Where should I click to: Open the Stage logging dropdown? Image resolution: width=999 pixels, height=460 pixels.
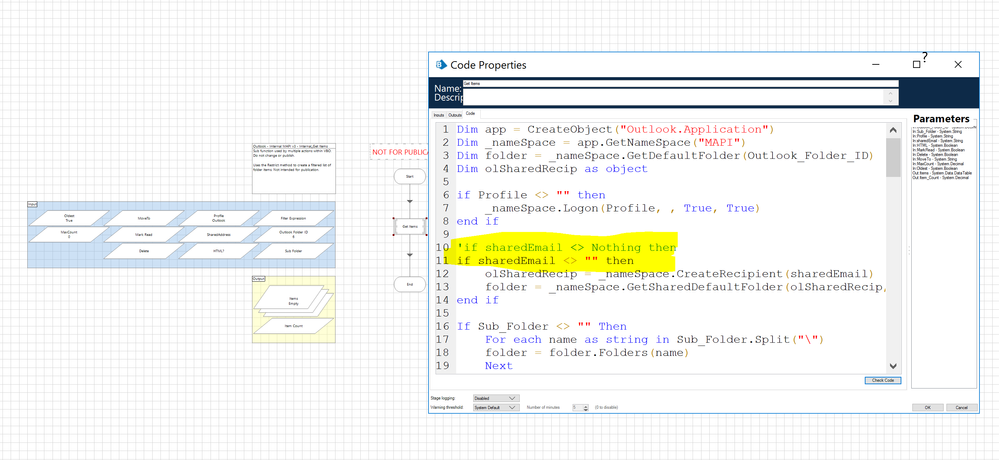(497, 398)
